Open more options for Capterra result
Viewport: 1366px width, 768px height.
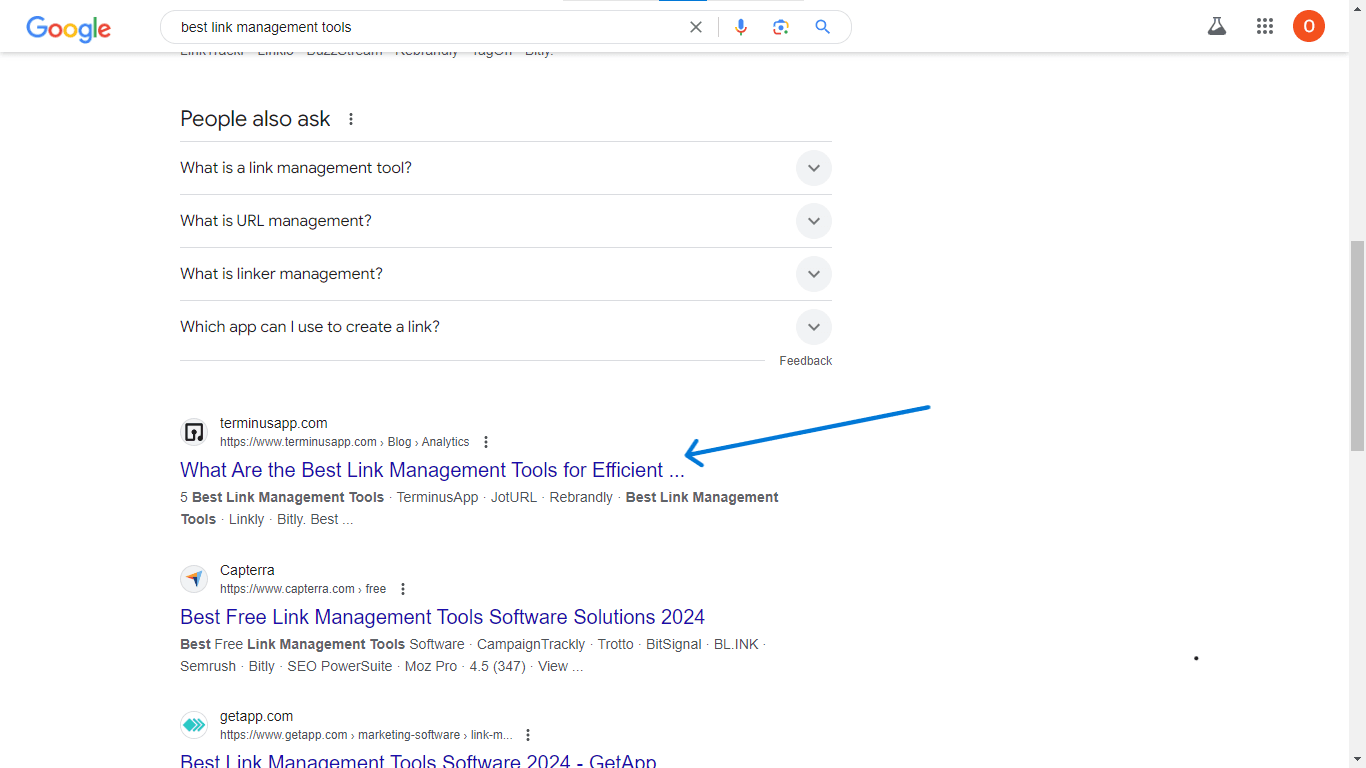[403, 589]
